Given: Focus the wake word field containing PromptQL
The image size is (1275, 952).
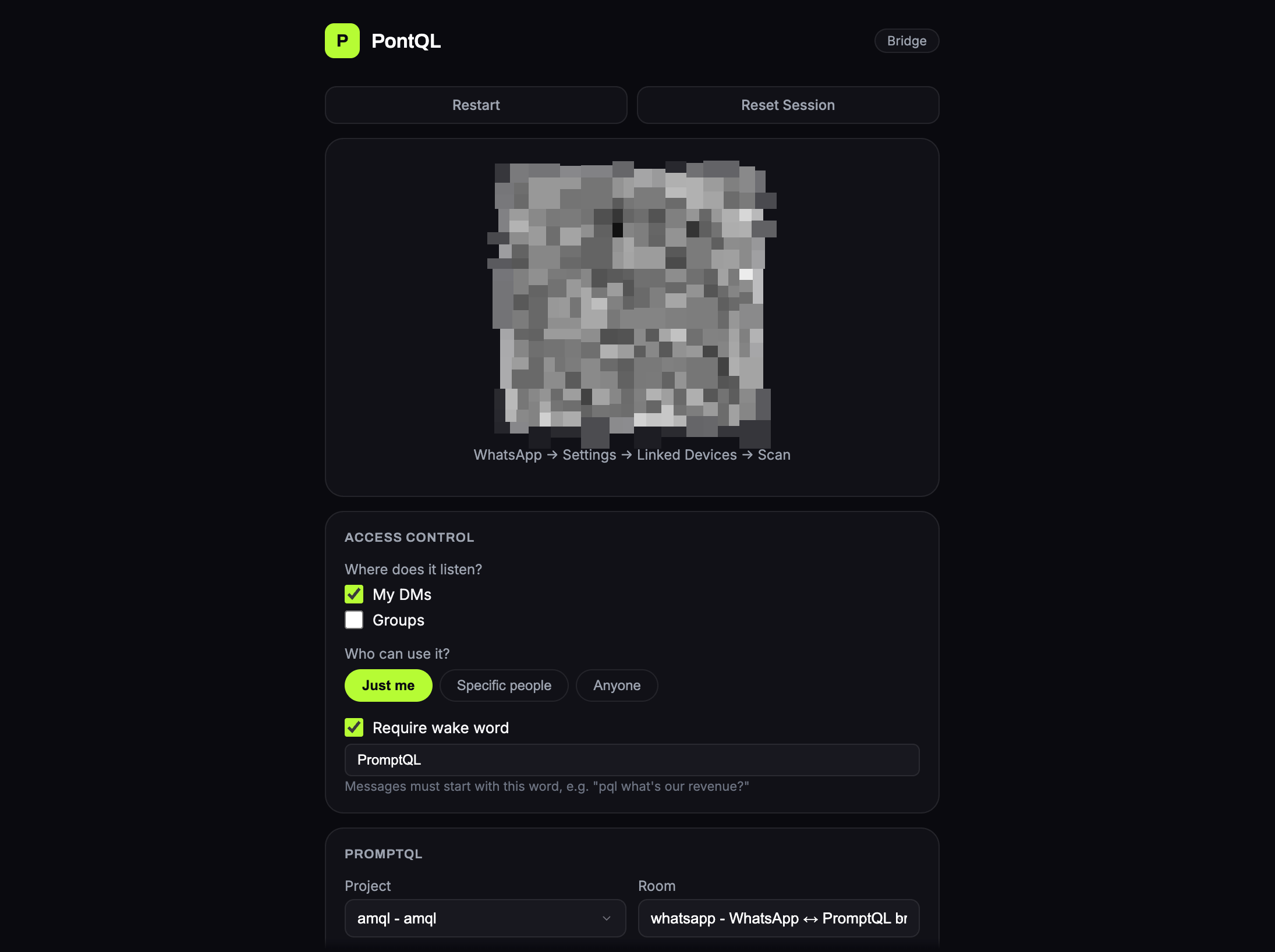Looking at the screenshot, I should [x=632, y=760].
